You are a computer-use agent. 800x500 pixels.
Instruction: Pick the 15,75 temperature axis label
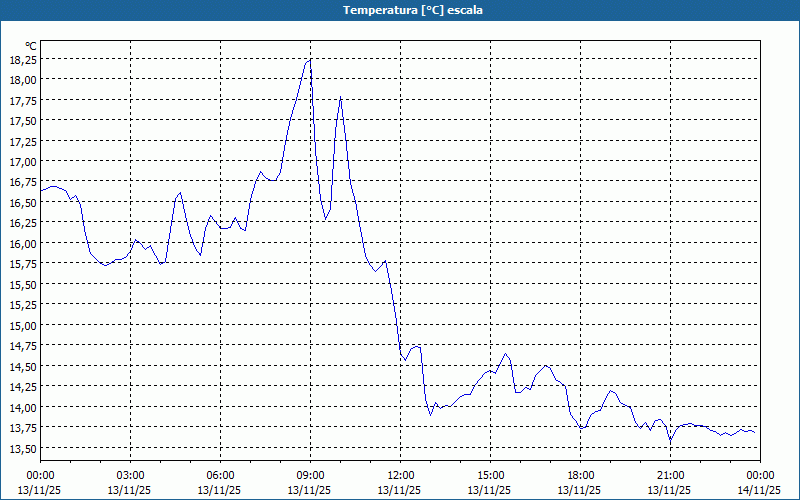click(x=22, y=264)
